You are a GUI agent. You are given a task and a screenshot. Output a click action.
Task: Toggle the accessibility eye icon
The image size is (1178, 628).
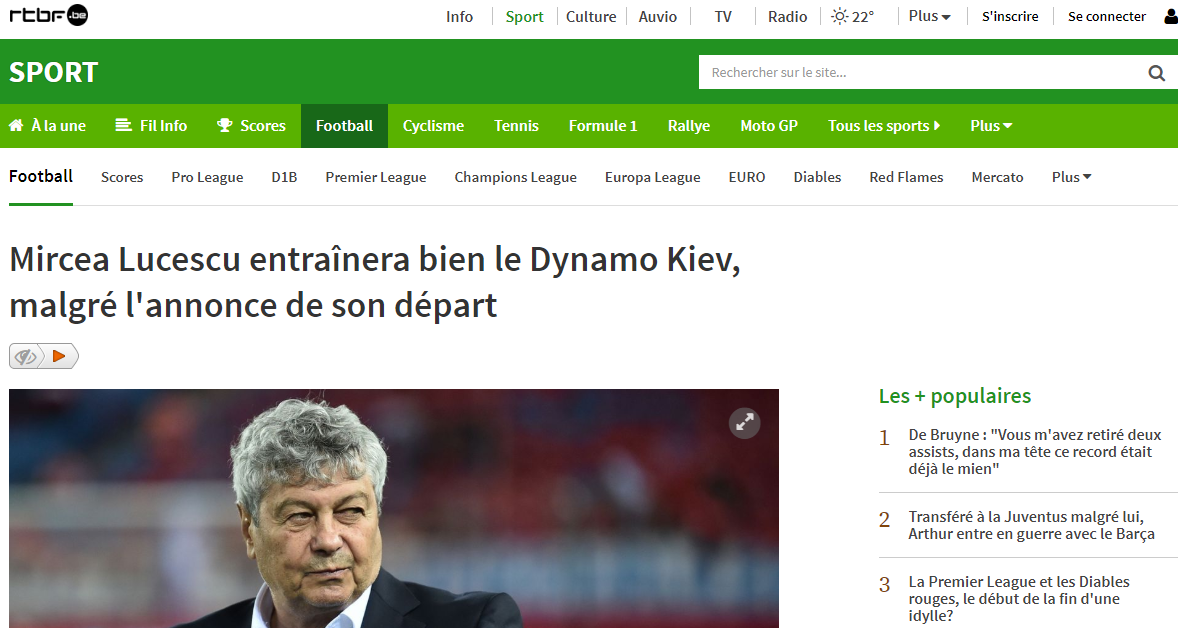pos(25,356)
